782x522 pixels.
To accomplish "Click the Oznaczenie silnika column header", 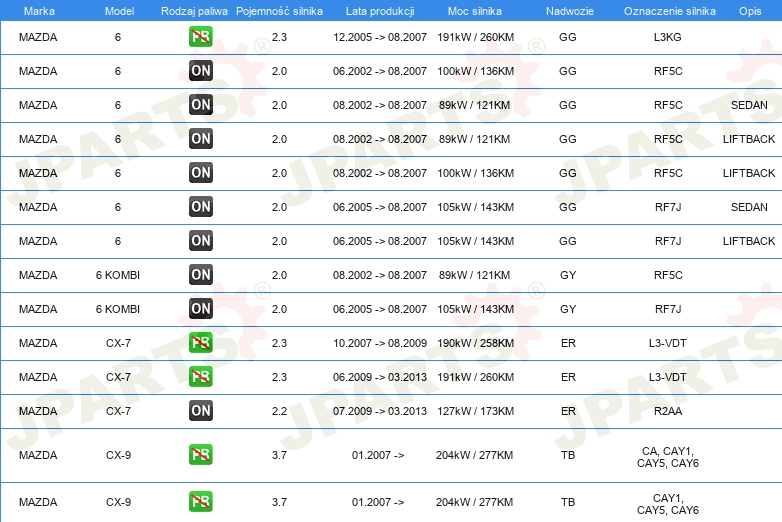I will coord(669,11).
